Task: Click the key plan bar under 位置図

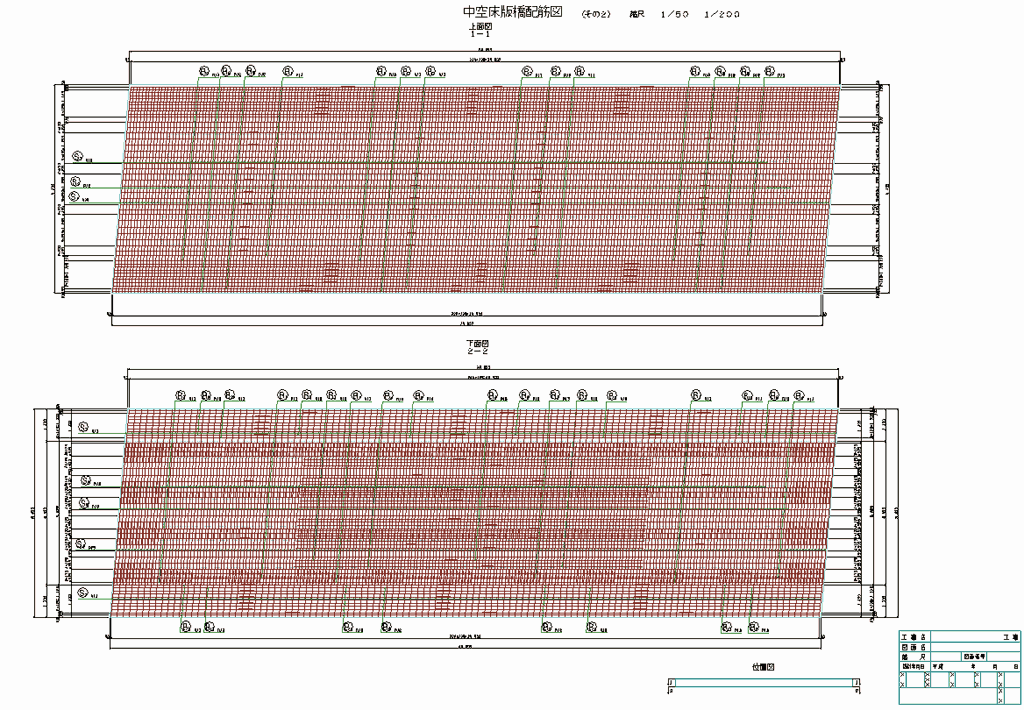Action: click(764, 684)
